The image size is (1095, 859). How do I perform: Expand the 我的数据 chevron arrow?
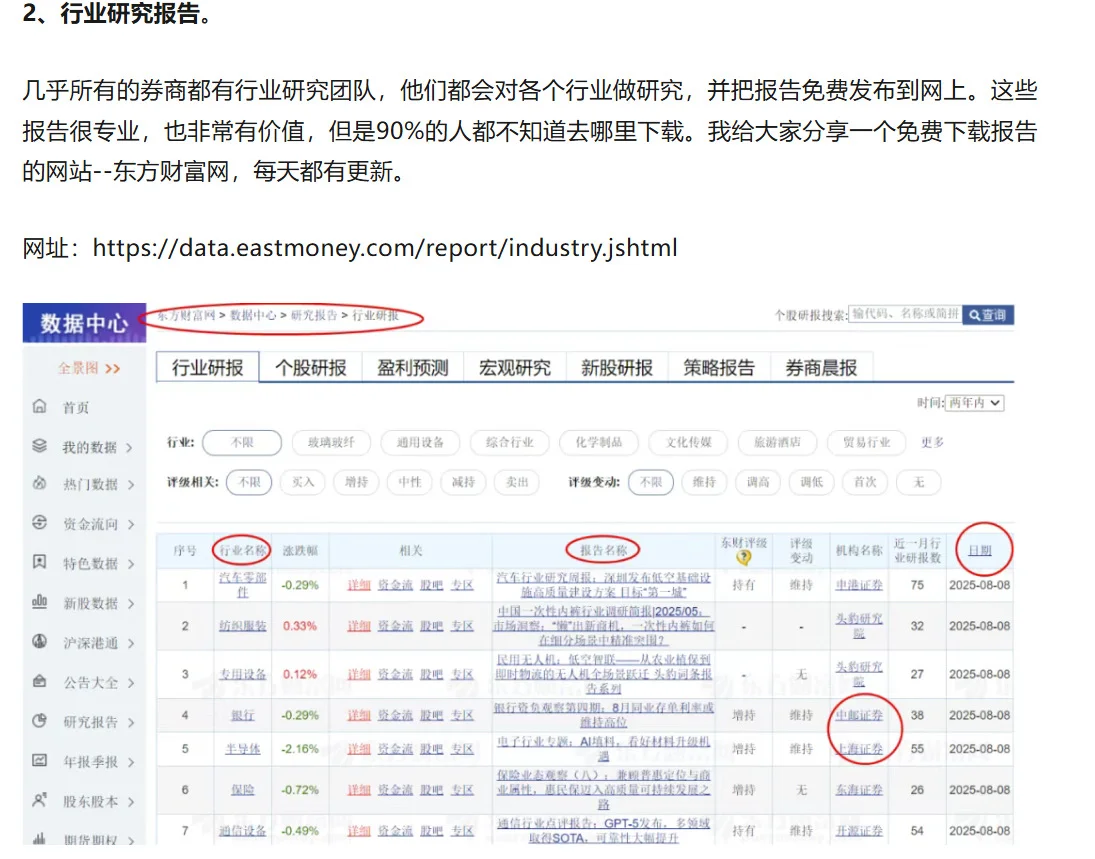[x=129, y=448]
